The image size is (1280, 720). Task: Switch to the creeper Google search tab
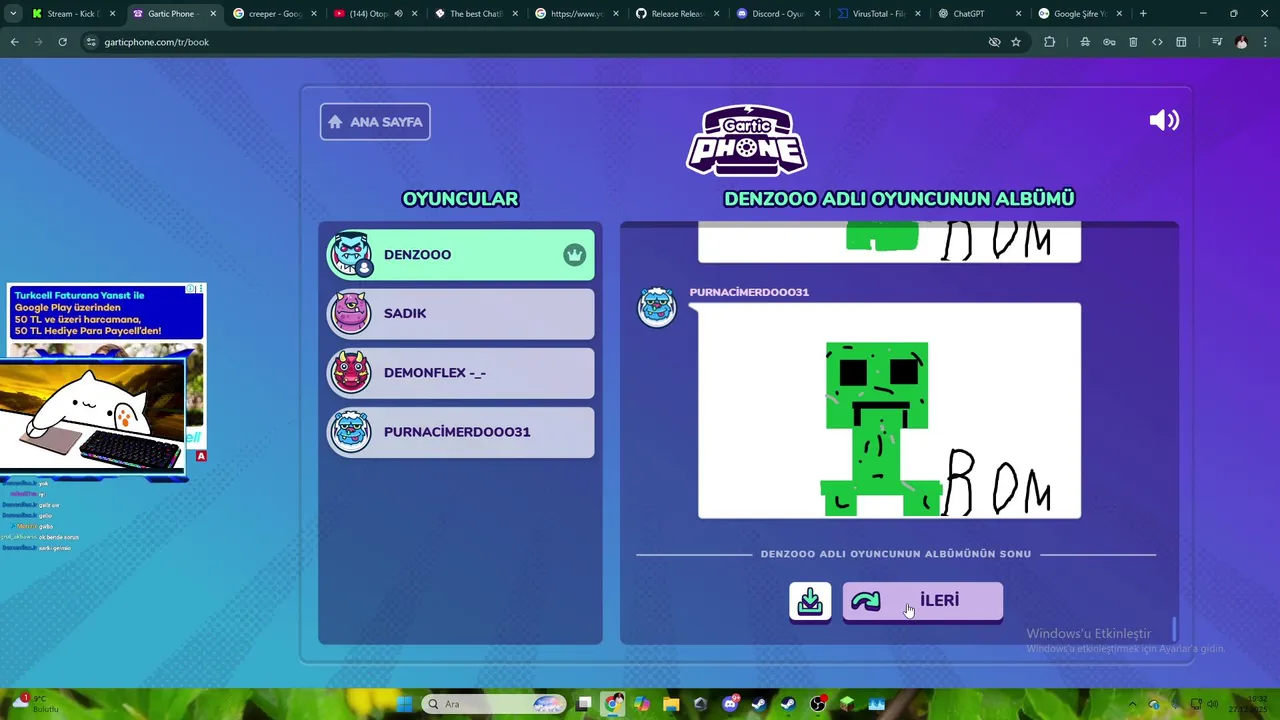click(275, 14)
